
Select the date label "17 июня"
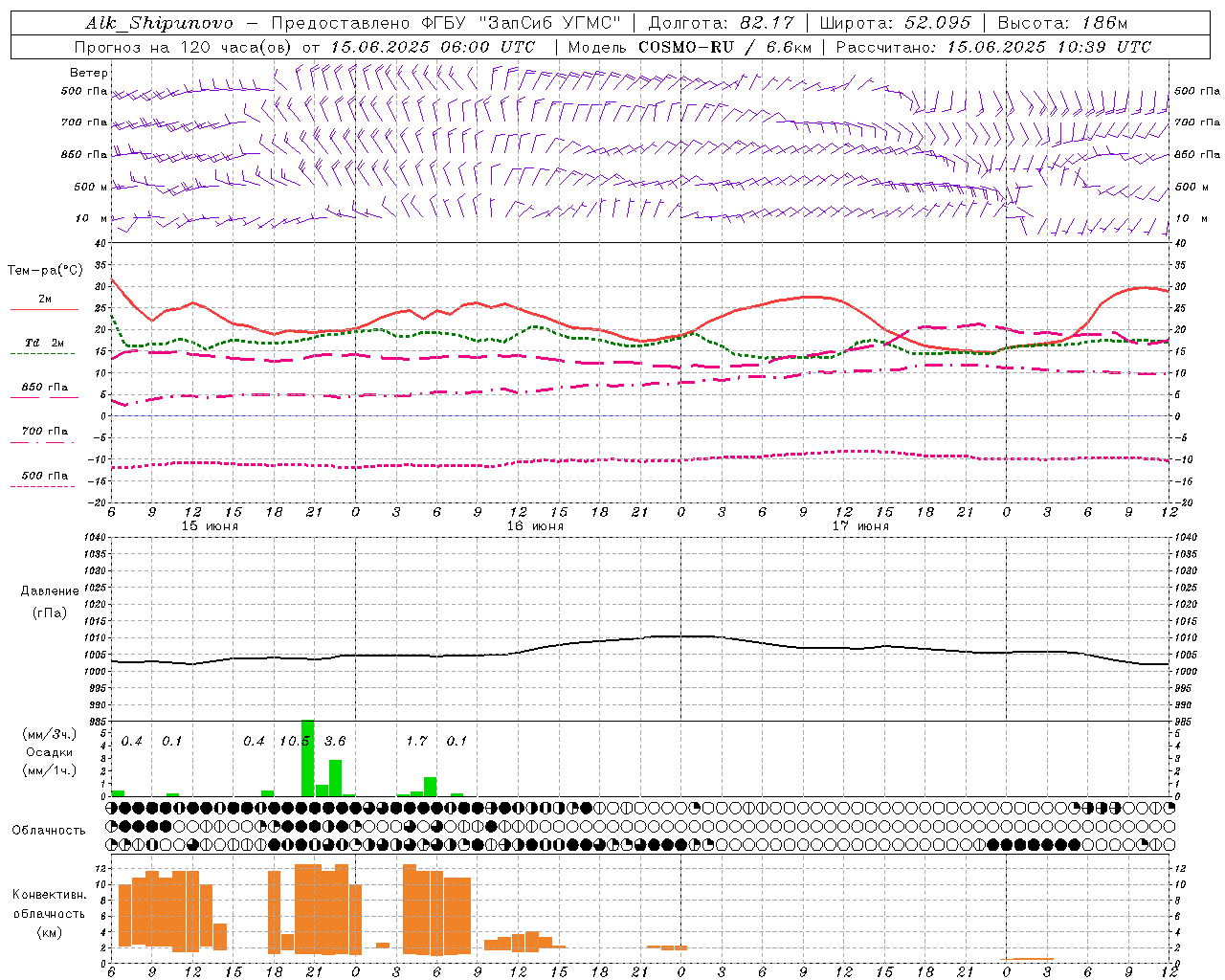pos(860,526)
